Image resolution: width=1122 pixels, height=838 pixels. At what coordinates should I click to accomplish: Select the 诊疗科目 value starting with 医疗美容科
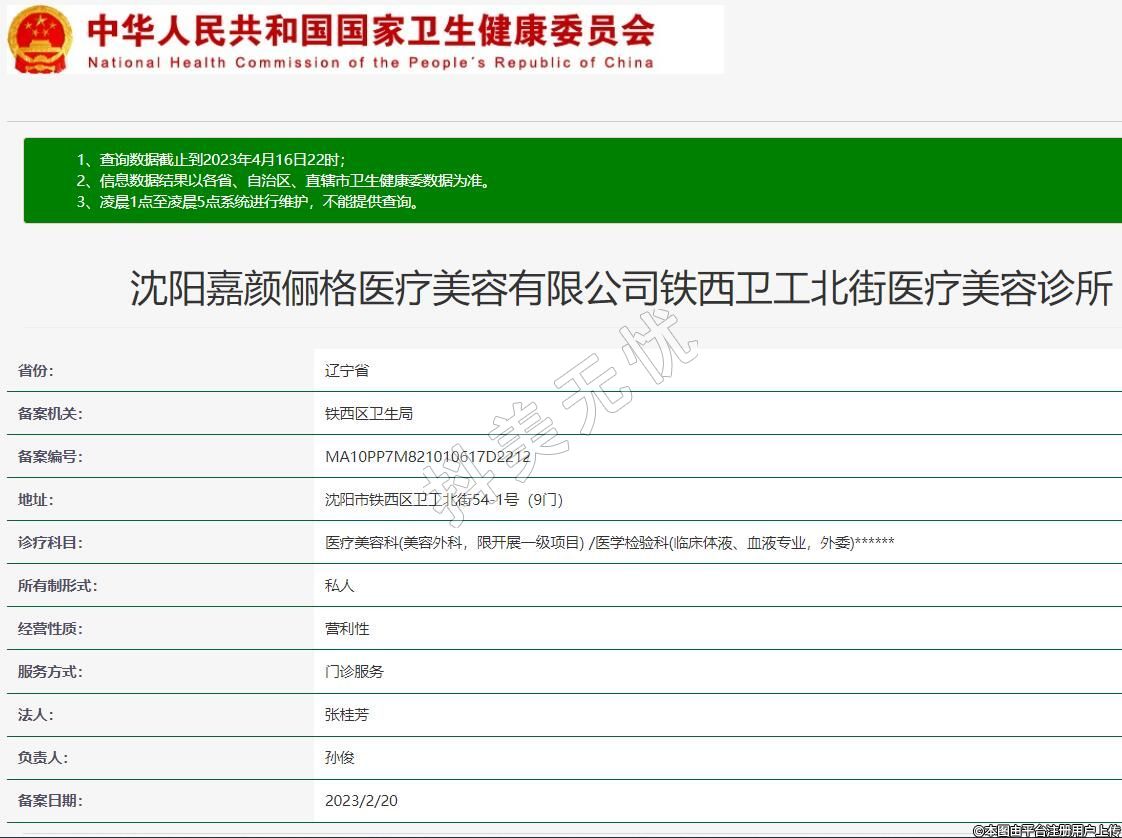(x=609, y=543)
